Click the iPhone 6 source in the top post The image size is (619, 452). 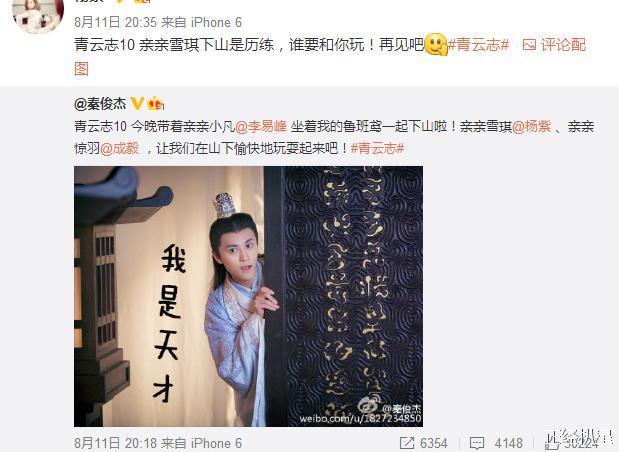pyautogui.click(x=216, y=22)
